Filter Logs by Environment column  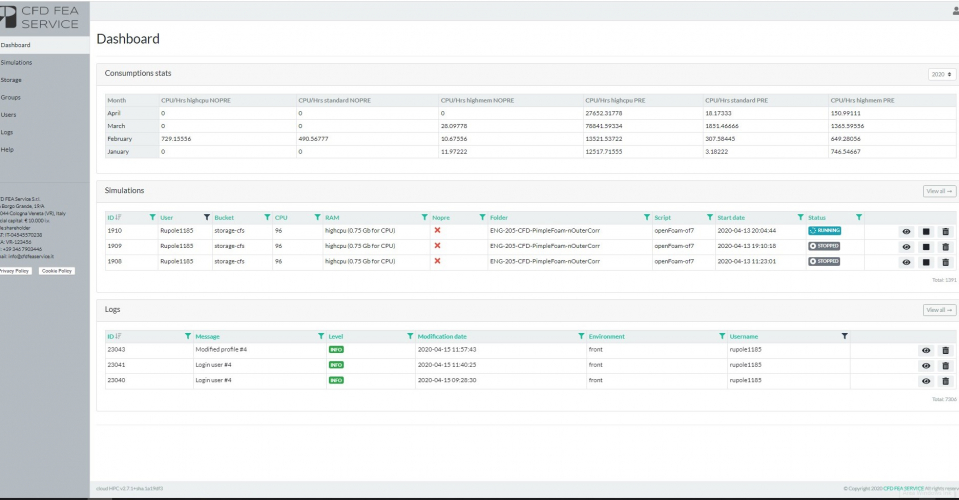pyautogui.click(x=722, y=336)
